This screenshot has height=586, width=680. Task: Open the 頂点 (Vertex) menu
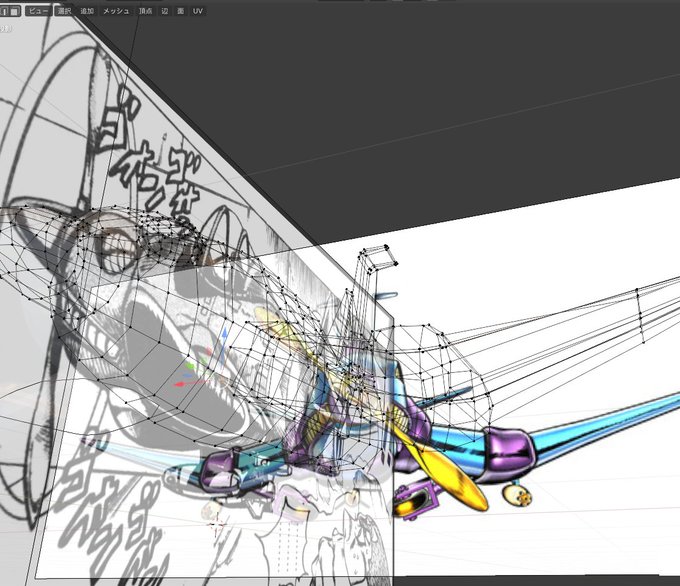(x=145, y=11)
